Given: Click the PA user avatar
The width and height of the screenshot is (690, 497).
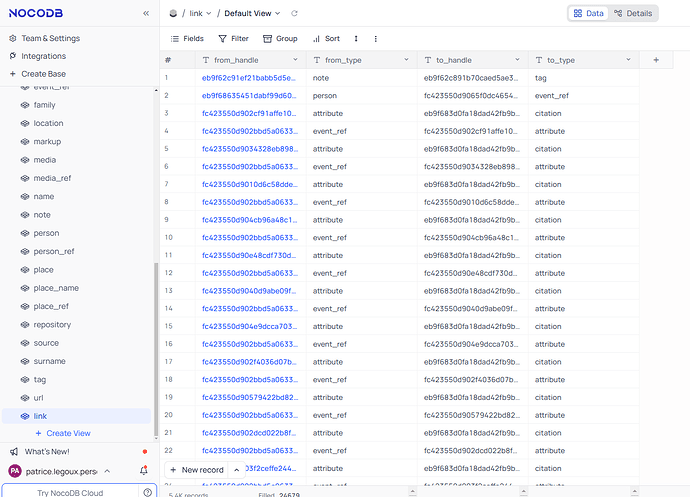Looking at the screenshot, I should pos(15,471).
